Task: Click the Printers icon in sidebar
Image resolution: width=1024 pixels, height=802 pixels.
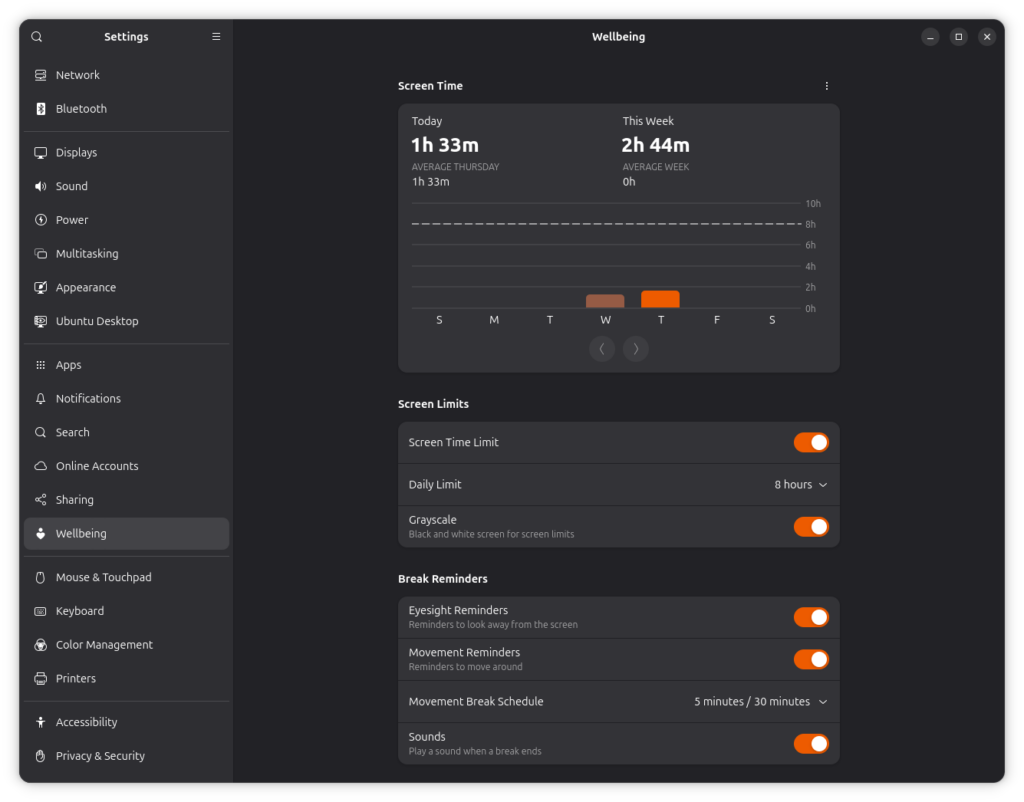Action: pyautogui.click(x=40, y=679)
